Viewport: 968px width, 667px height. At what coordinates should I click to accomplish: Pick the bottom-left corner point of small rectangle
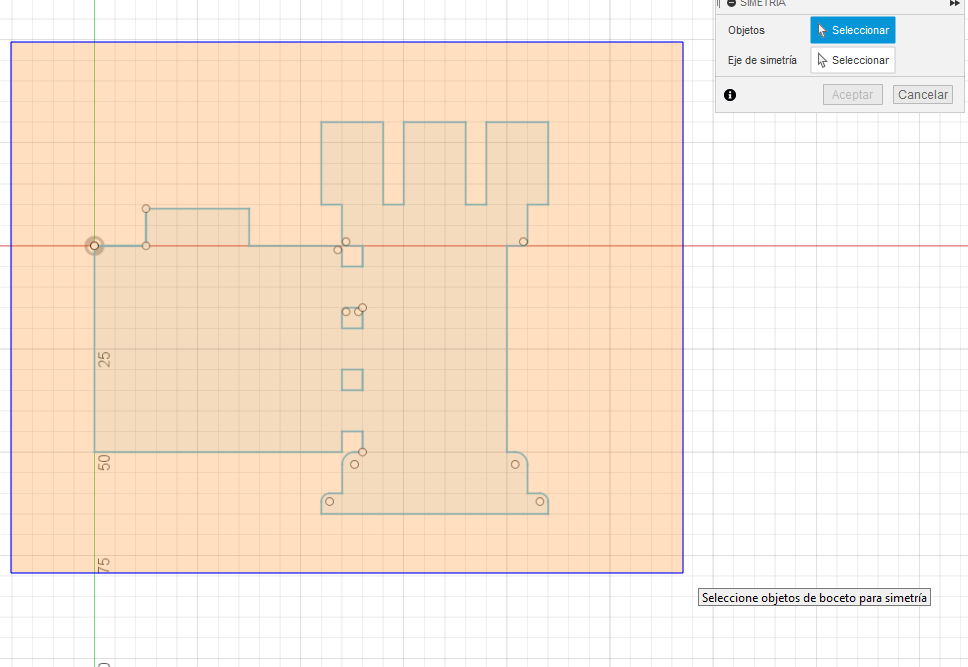coord(146,246)
